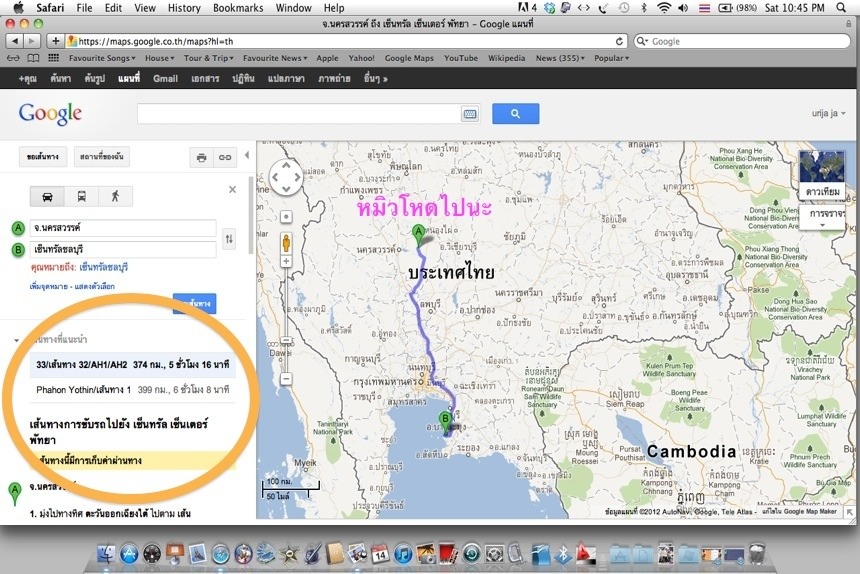Open the Wi-Fi status menu
The height and width of the screenshot is (574, 860).
pyautogui.click(x=664, y=8)
